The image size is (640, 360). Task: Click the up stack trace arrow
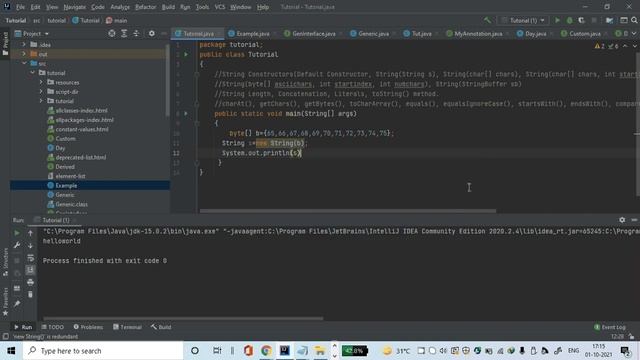pyautogui.click(x=30, y=233)
